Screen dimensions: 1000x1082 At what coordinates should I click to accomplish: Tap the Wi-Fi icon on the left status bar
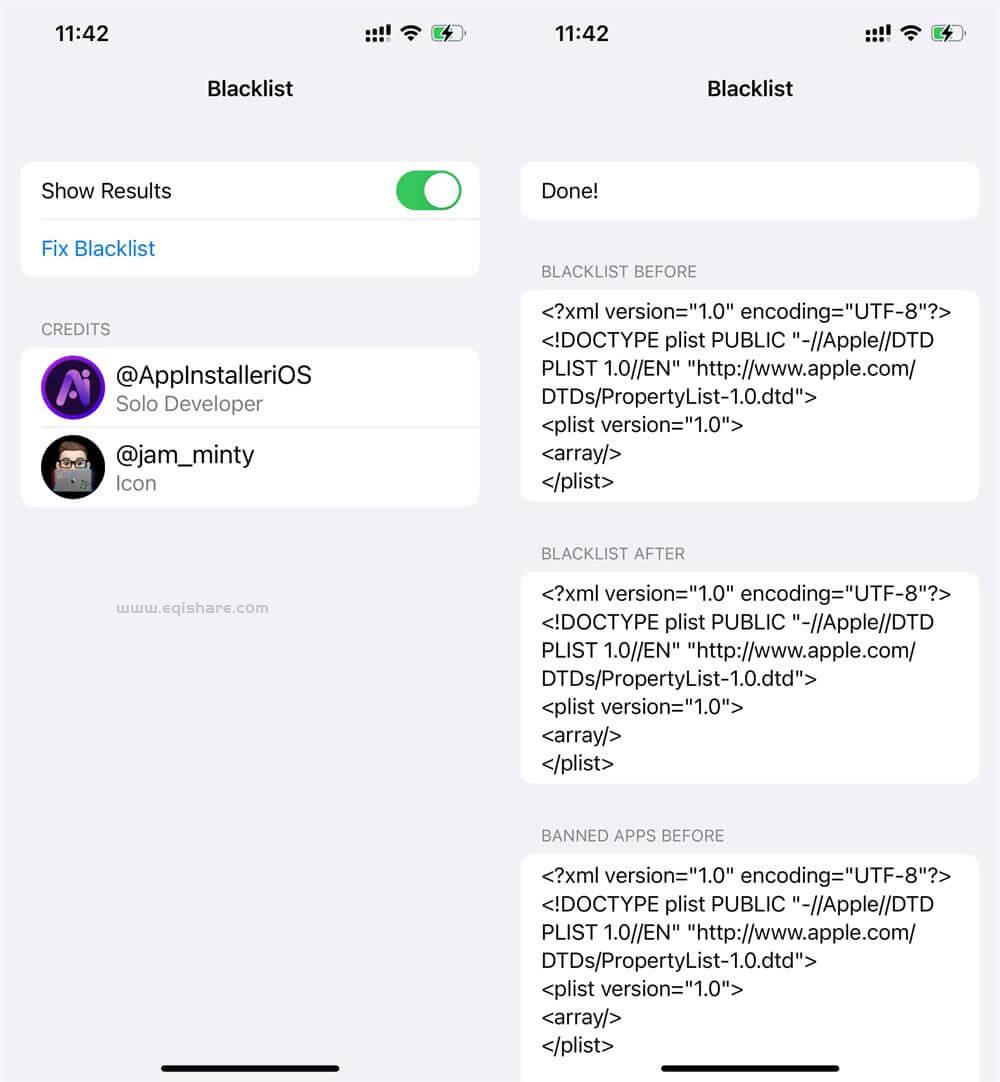pyautogui.click(x=409, y=33)
